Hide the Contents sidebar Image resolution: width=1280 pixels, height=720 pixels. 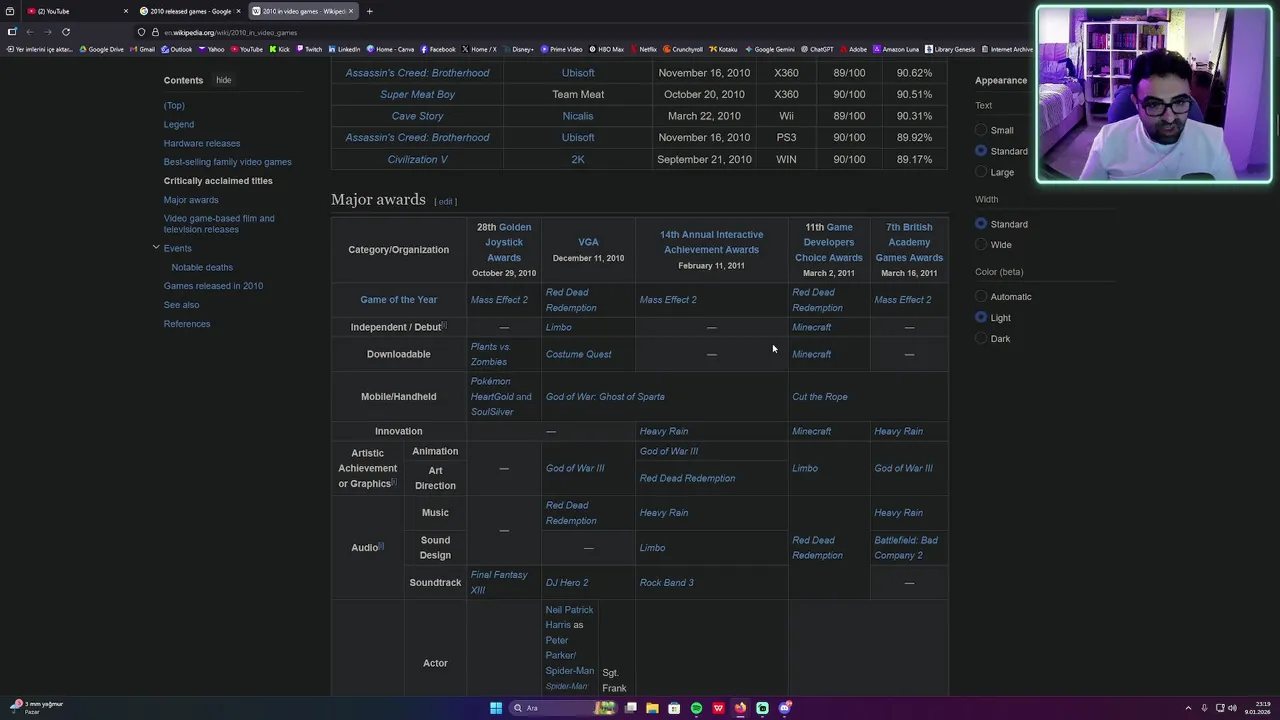[223, 80]
